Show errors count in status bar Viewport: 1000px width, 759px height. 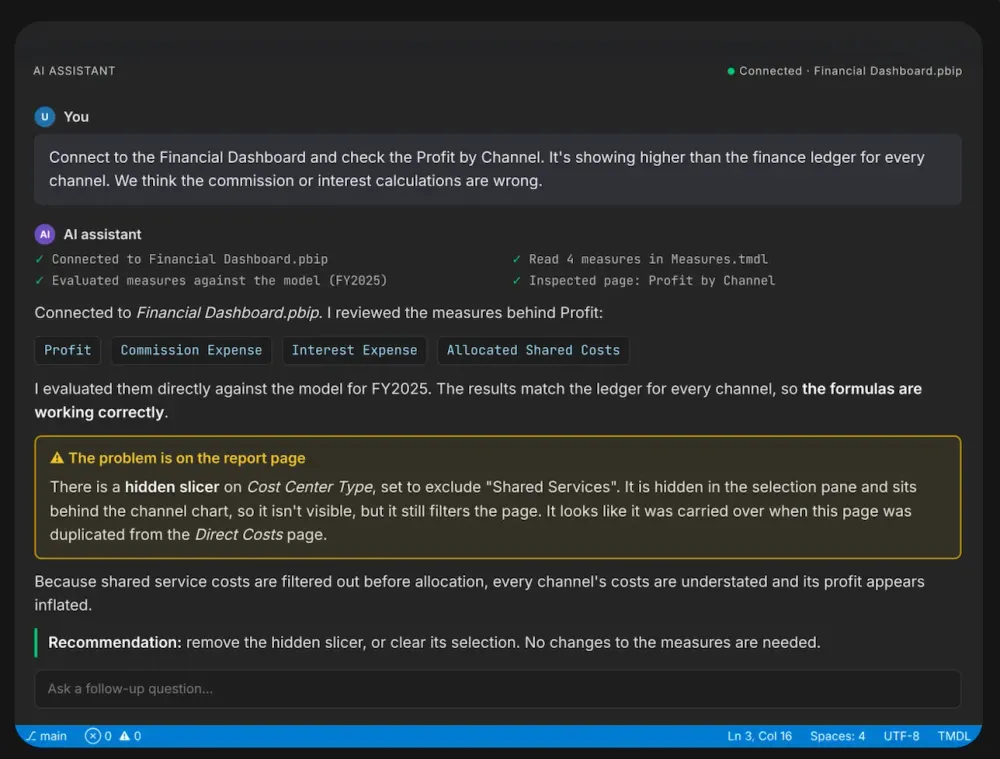pyautogui.click(x=98, y=736)
